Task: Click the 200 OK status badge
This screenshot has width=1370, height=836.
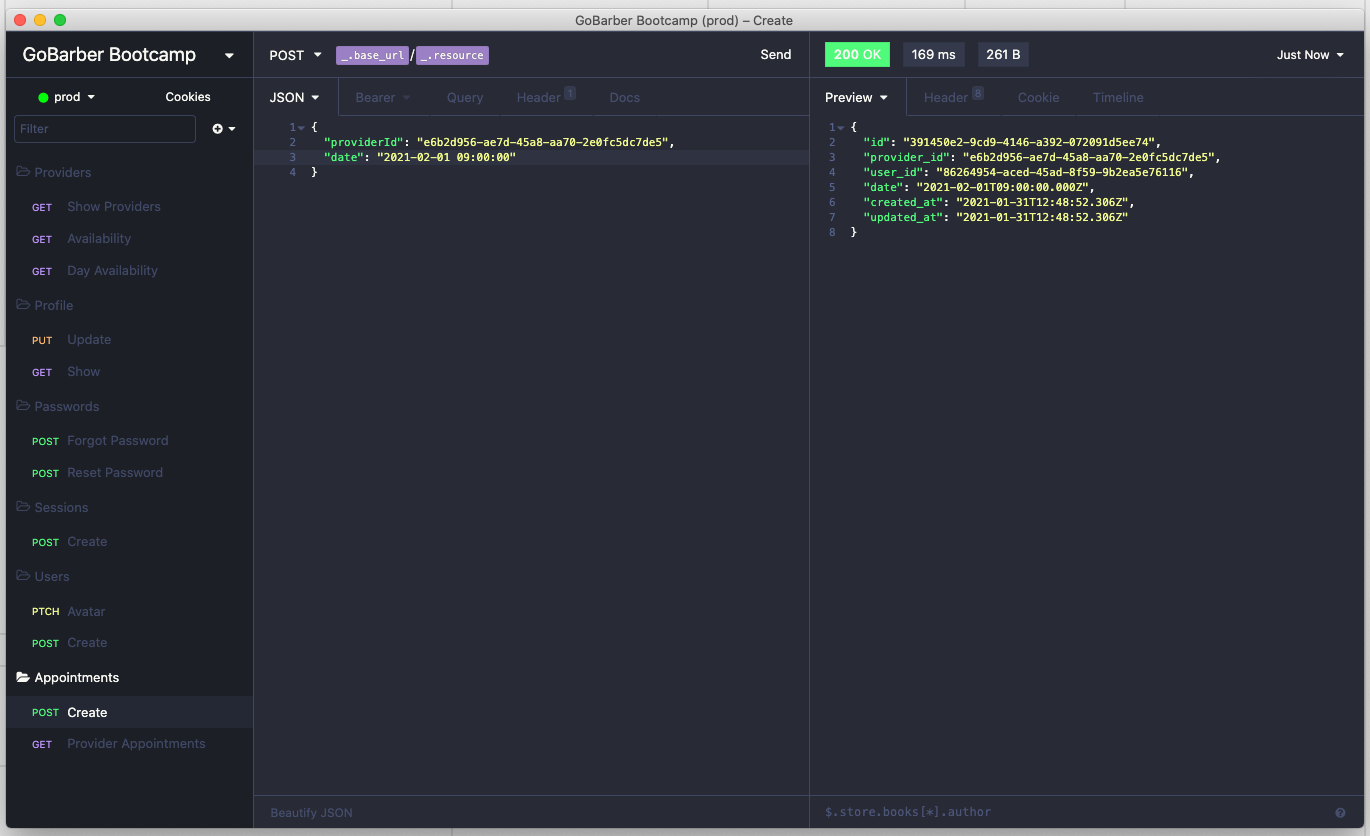Action: click(857, 55)
